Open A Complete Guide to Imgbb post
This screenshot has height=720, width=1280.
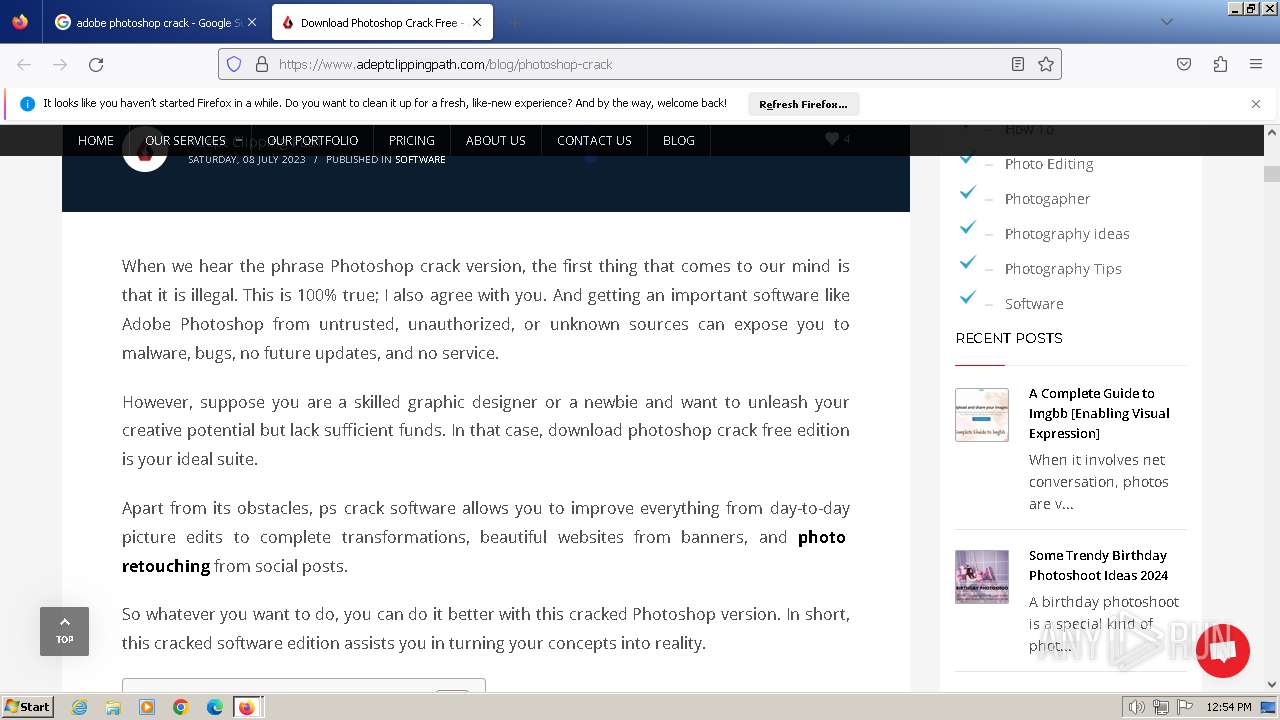coord(1099,413)
